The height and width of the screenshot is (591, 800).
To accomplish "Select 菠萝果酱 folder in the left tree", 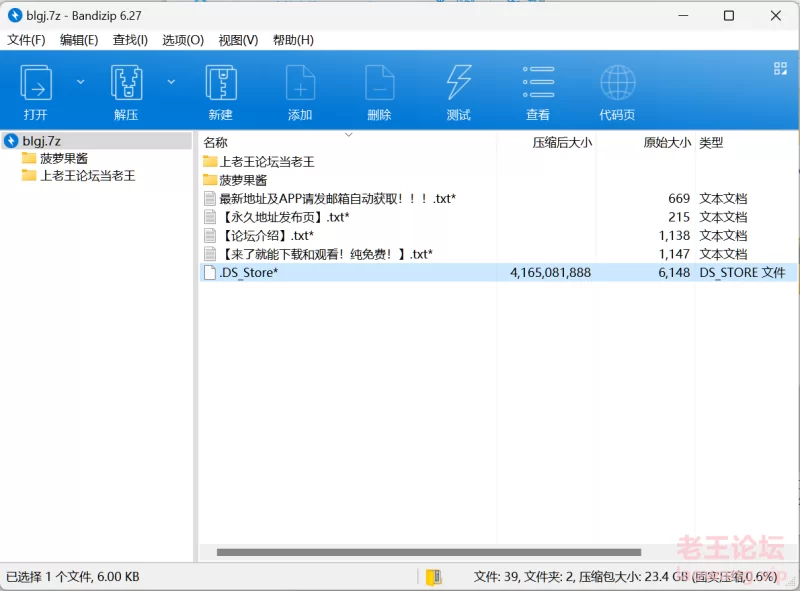I will pyautogui.click(x=64, y=159).
